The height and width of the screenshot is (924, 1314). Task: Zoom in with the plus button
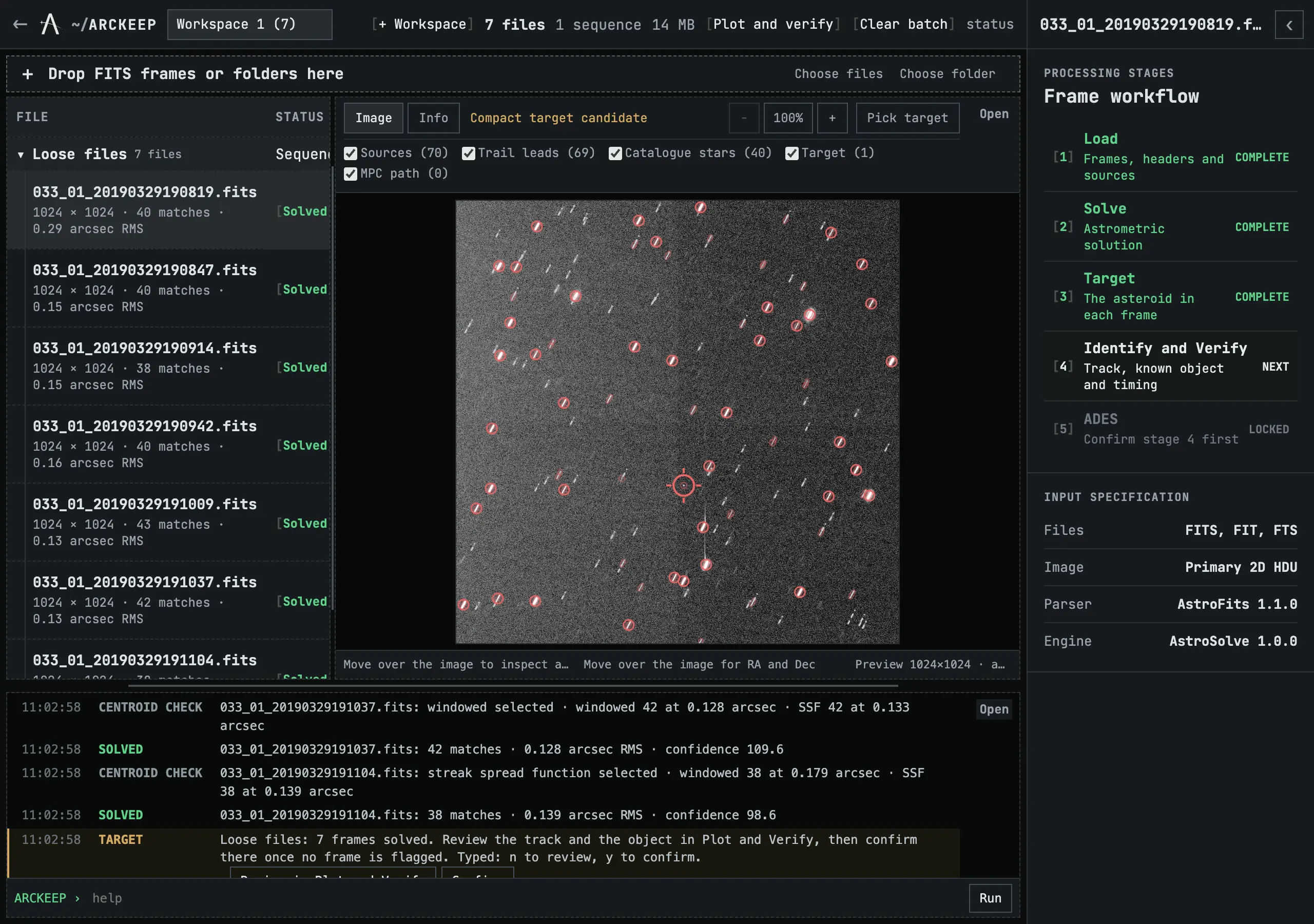coord(832,118)
